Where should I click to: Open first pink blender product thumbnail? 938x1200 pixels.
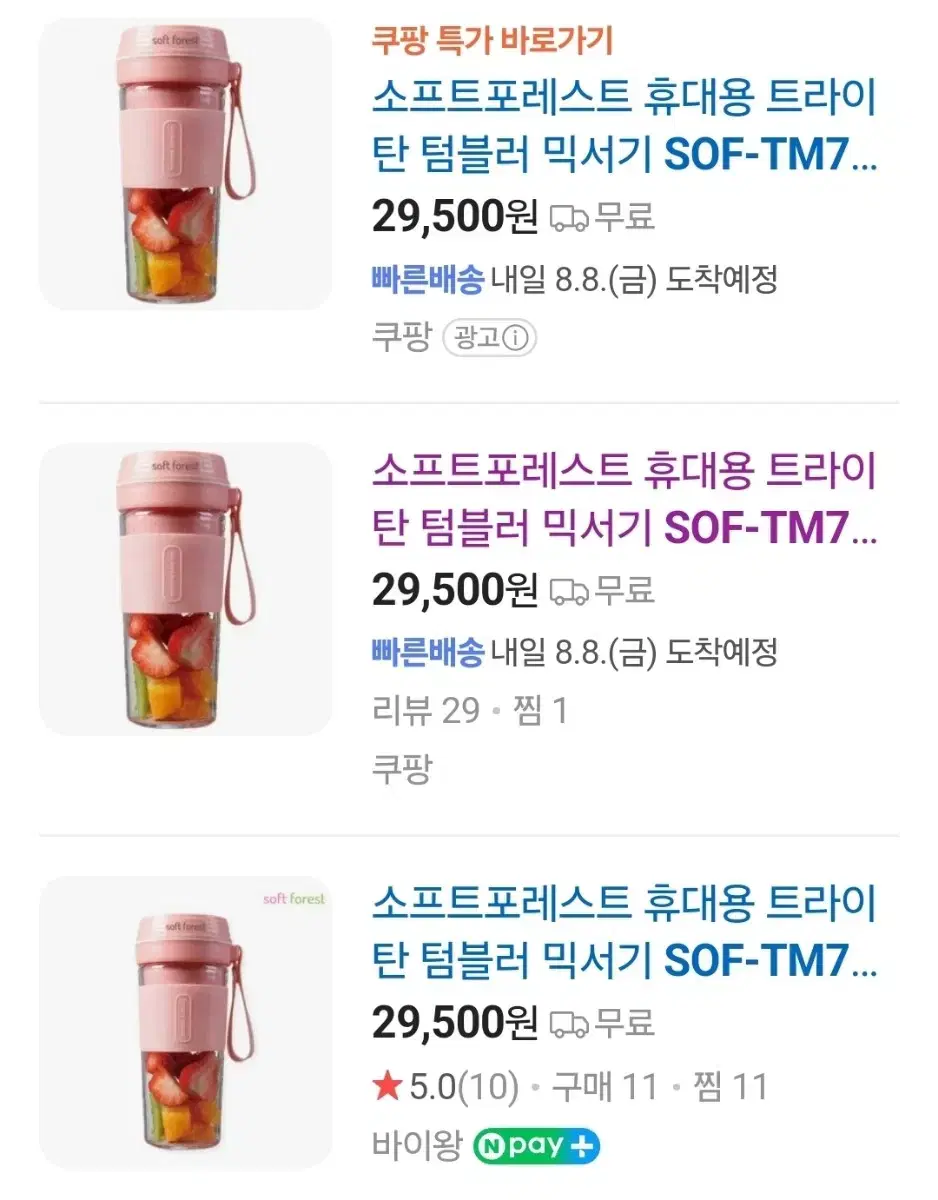(x=185, y=164)
